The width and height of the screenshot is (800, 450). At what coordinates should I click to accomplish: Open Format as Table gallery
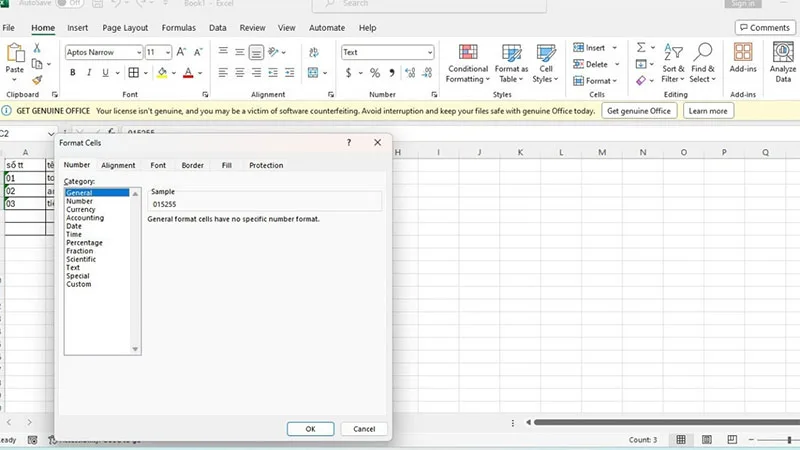(511, 63)
